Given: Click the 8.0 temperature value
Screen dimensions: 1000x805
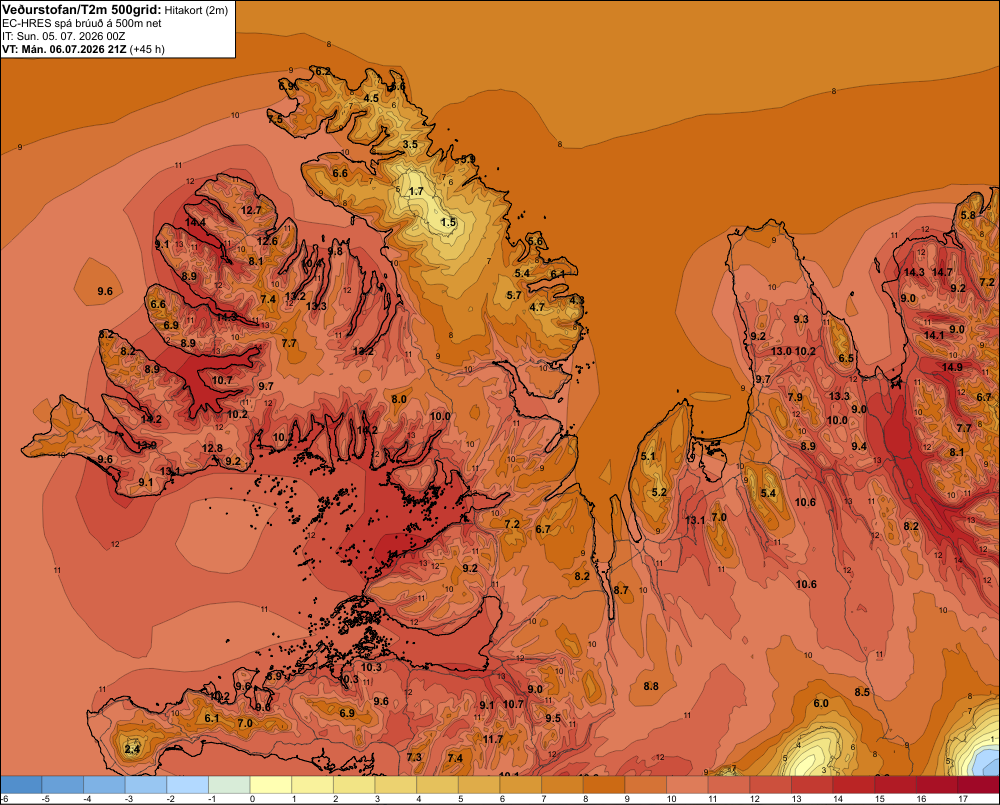Looking at the screenshot, I should [x=399, y=399].
